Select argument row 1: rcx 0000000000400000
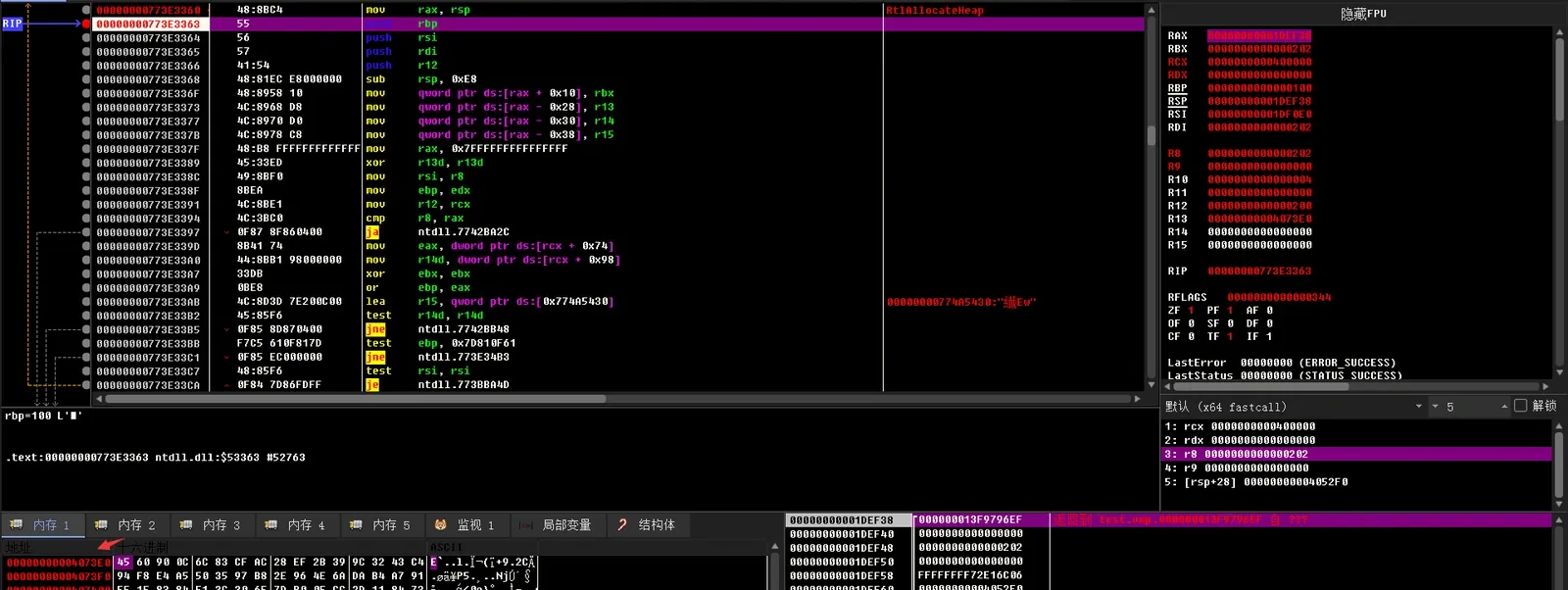This screenshot has width=1568, height=590. 1240,426
